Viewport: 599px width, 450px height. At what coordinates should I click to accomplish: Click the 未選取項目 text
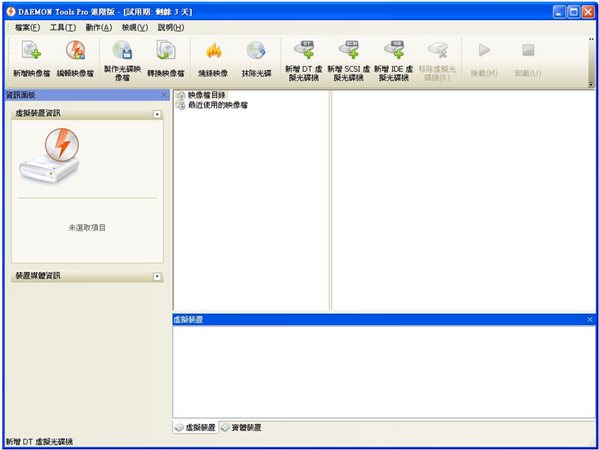click(x=87, y=228)
